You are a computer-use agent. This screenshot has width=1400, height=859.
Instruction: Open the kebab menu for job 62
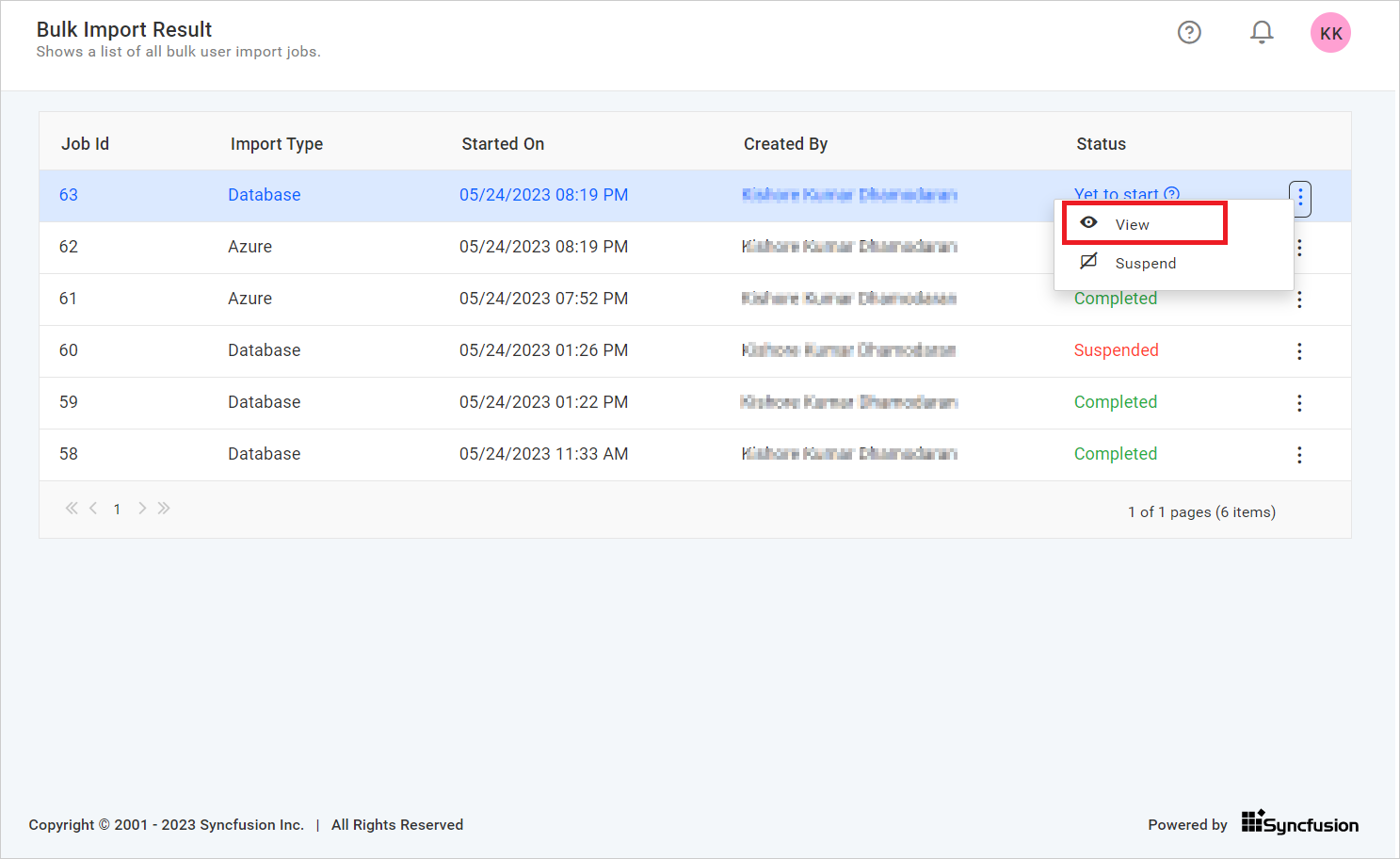[x=1299, y=247]
